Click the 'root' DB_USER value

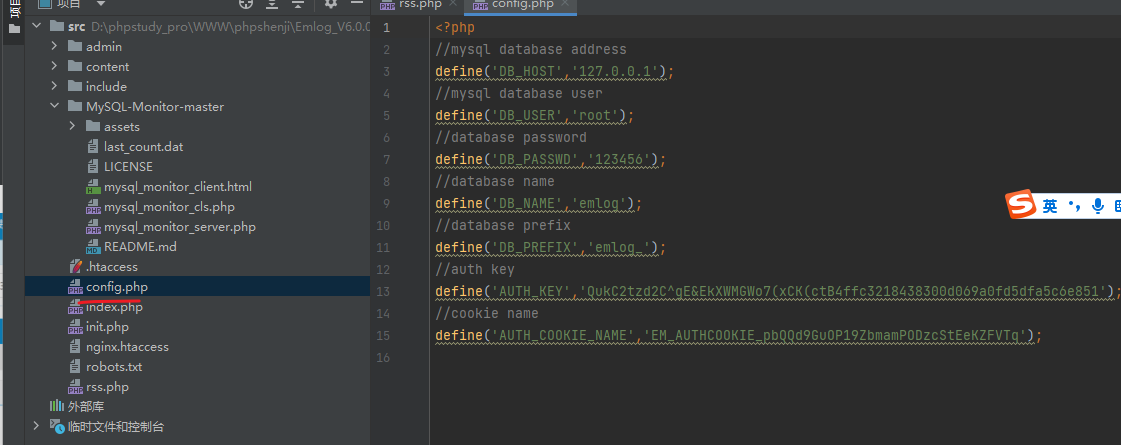click(x=599, y=115)
